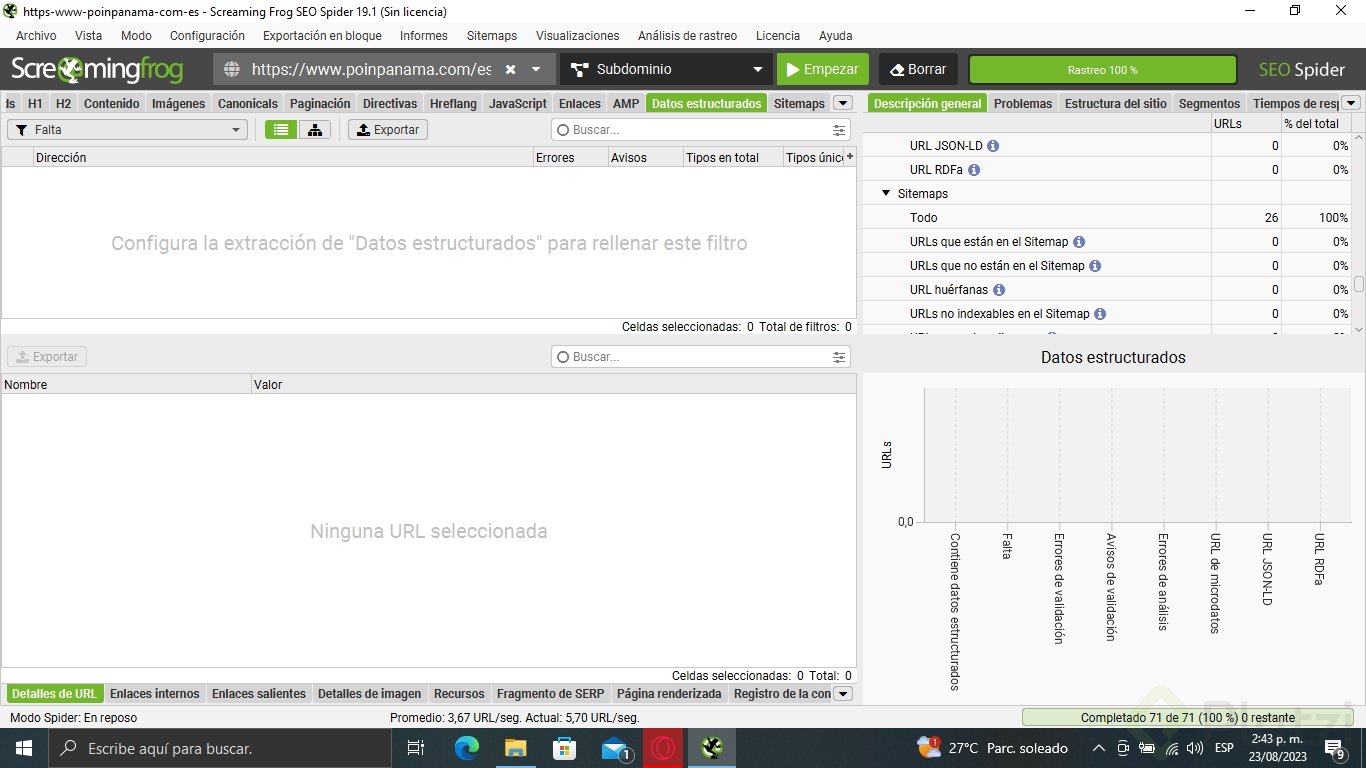The width and height of the screenshot is (1366, 768).
Task: Open the advanced search options icon beside Buscar
Action: point(838,129)
